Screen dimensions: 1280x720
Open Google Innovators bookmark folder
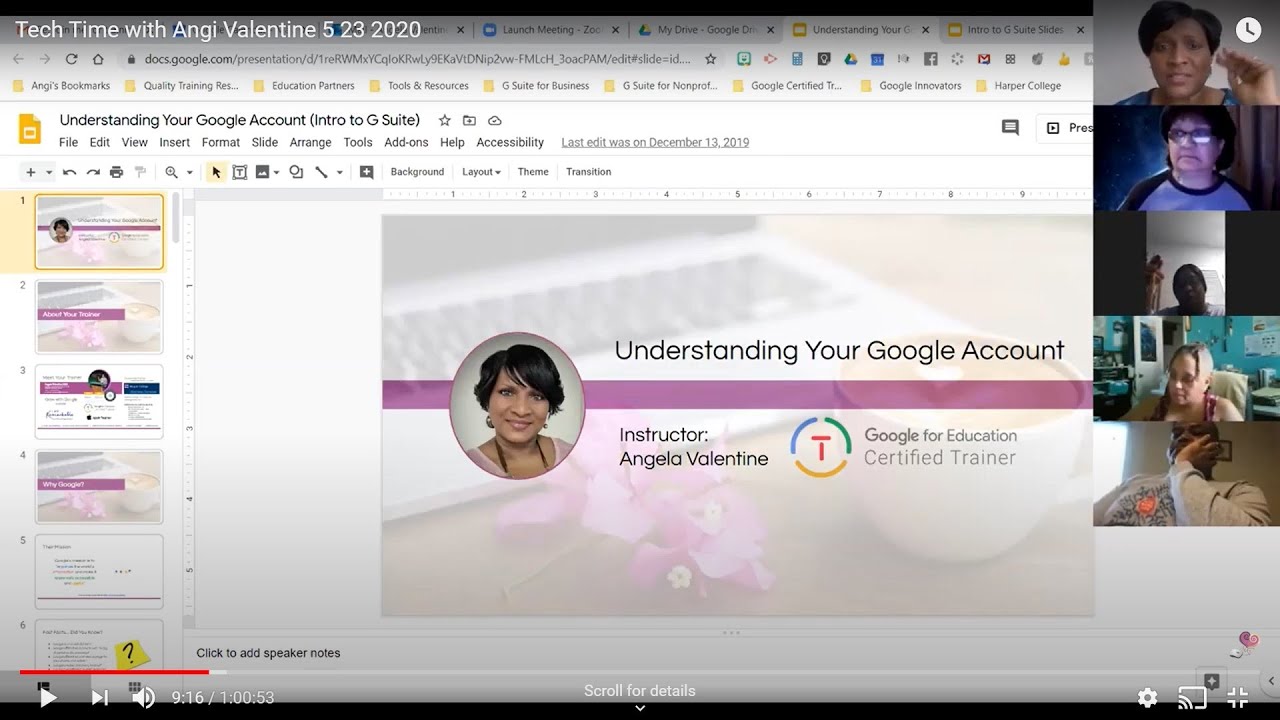click(x=910, y=86)
